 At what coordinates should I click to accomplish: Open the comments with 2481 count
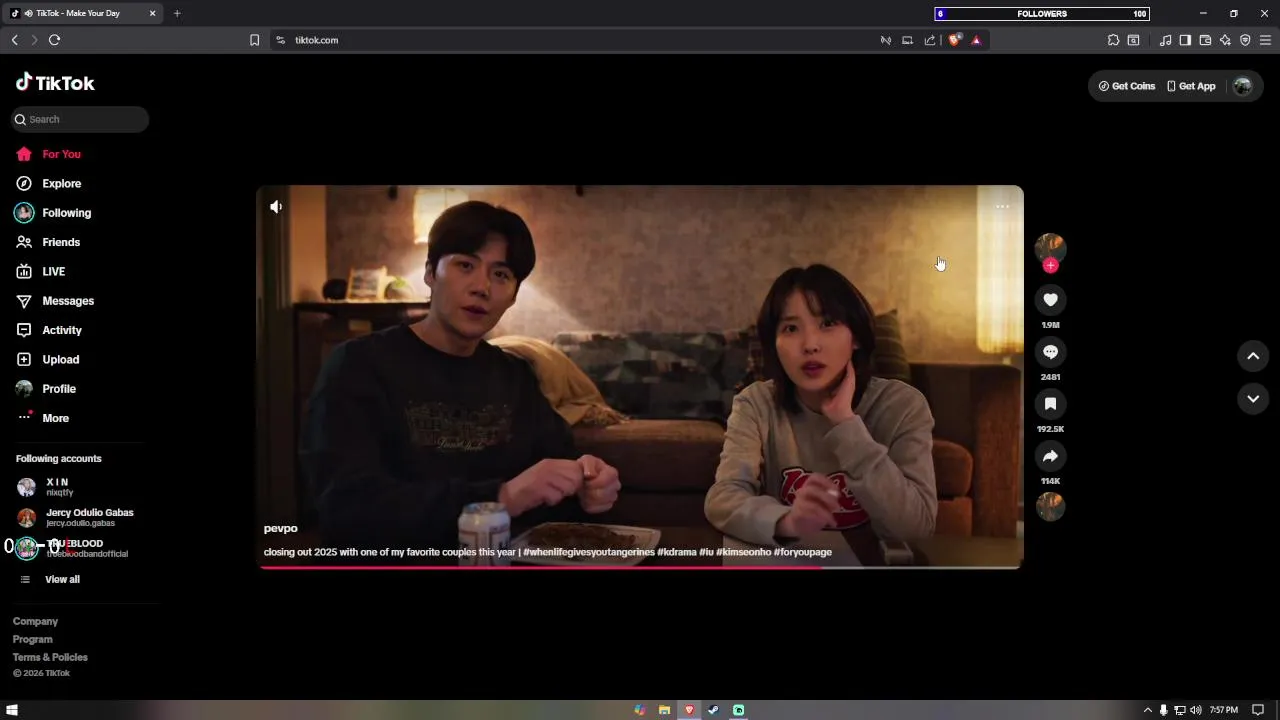(x=1050, y=352)
